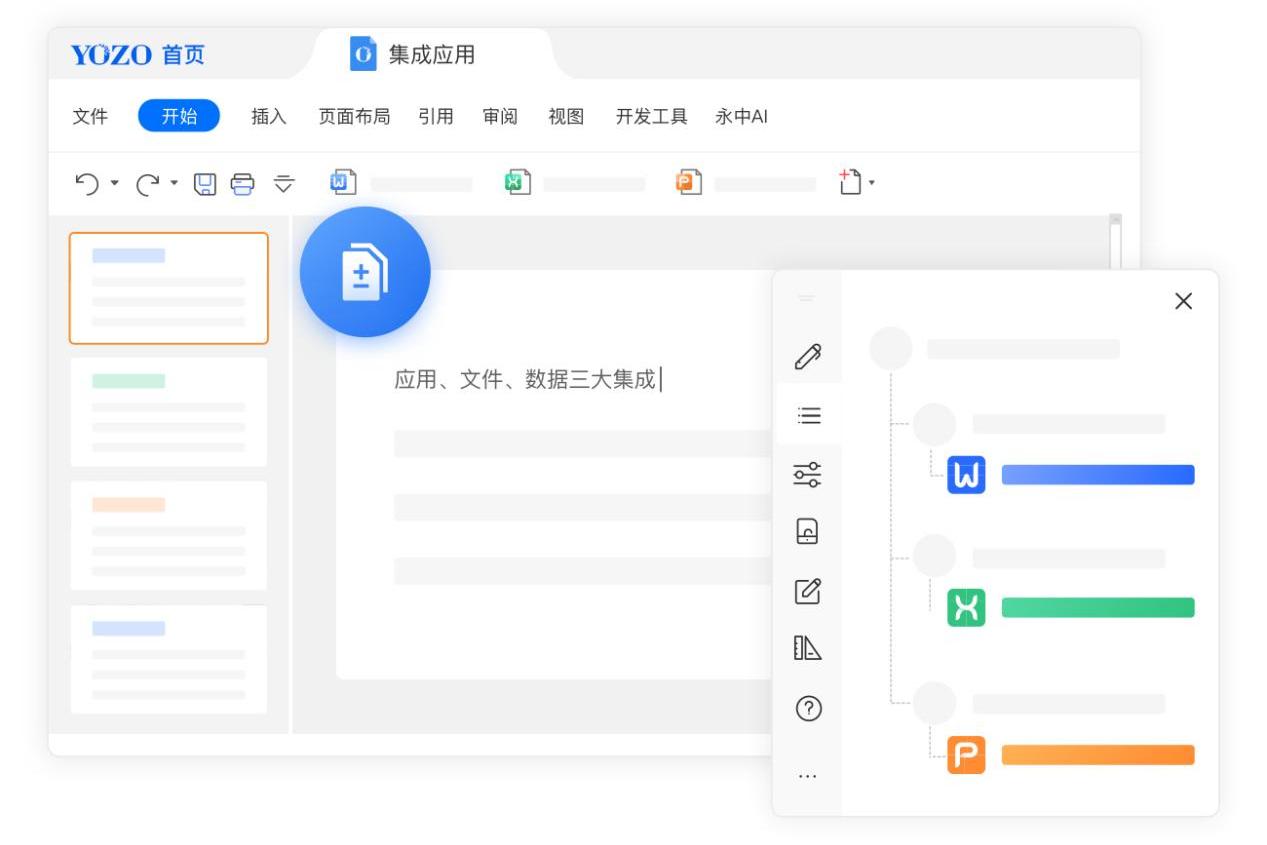Click the help question mark icon
Image resolution: width=1267 pixels, height=845 pixels.
pyautogui.click(x=808, y=708)
